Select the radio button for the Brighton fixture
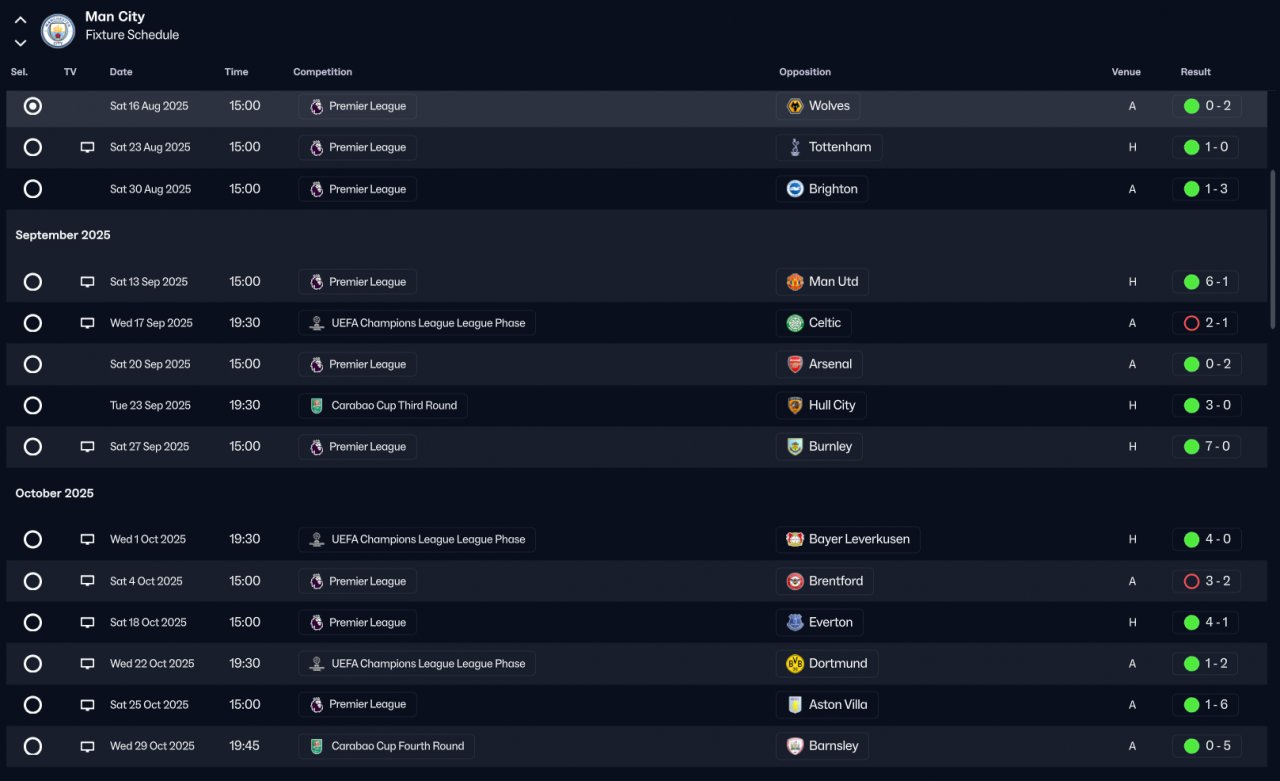This screenshot has height=781, width=1280. pos(33,189)
